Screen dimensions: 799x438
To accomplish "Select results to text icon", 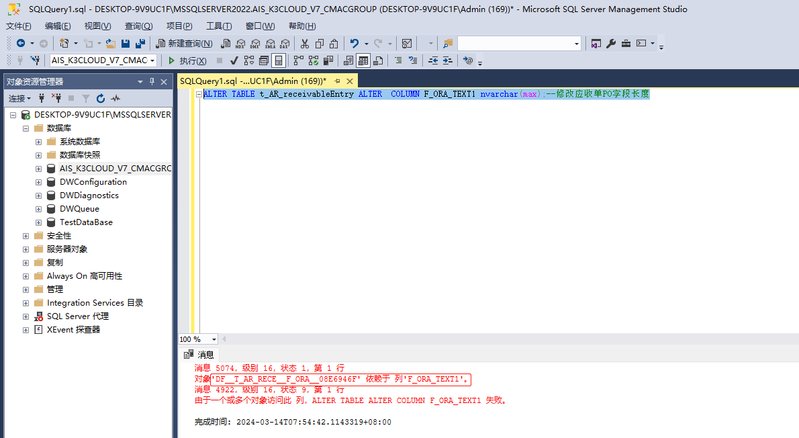I will point(349,61).
